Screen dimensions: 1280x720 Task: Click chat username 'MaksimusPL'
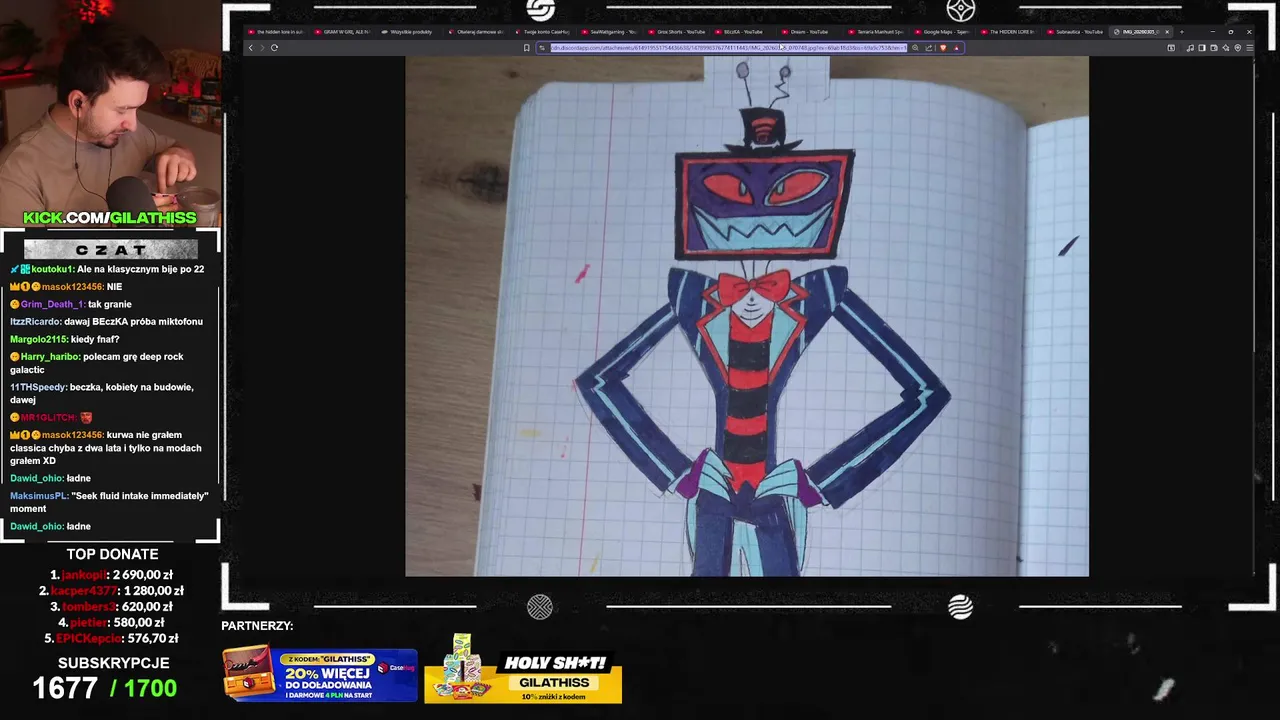[38, 496]
